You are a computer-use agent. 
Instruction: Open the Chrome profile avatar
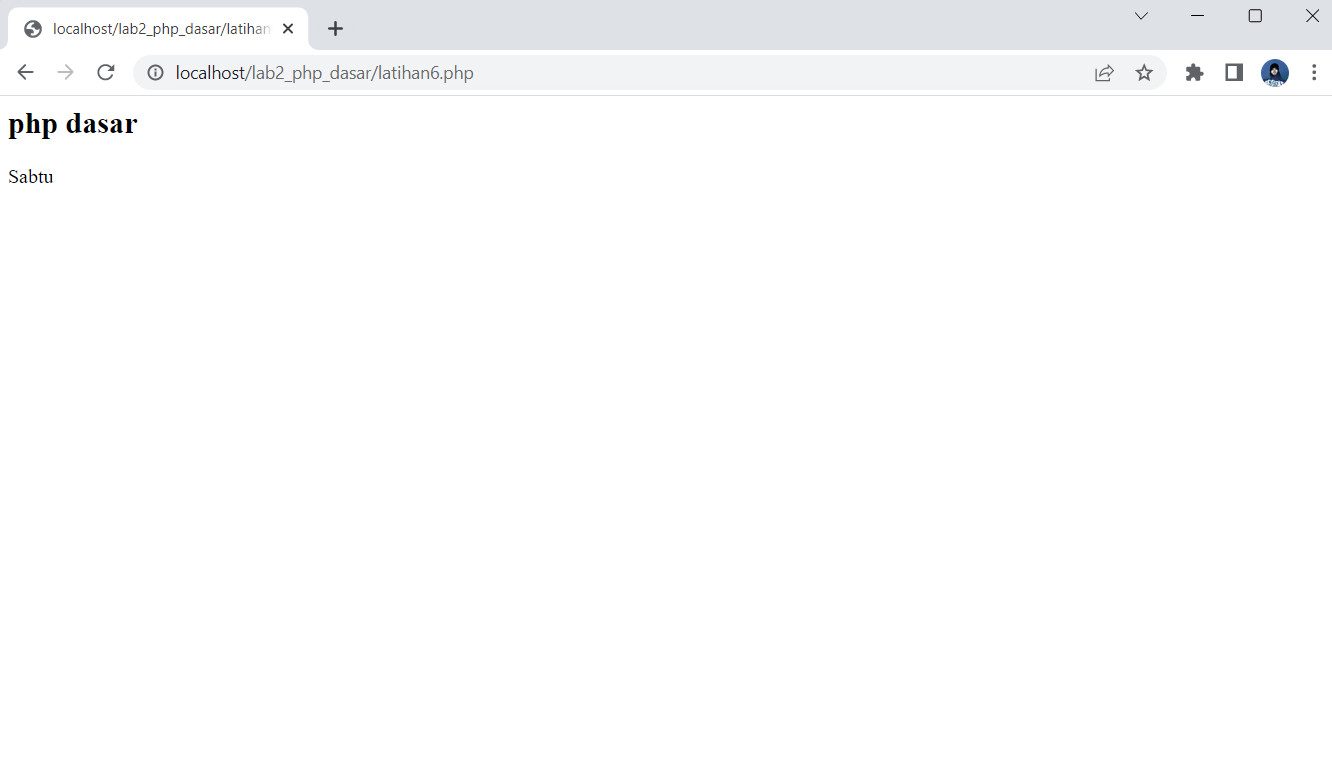(x=1274, y=73)
